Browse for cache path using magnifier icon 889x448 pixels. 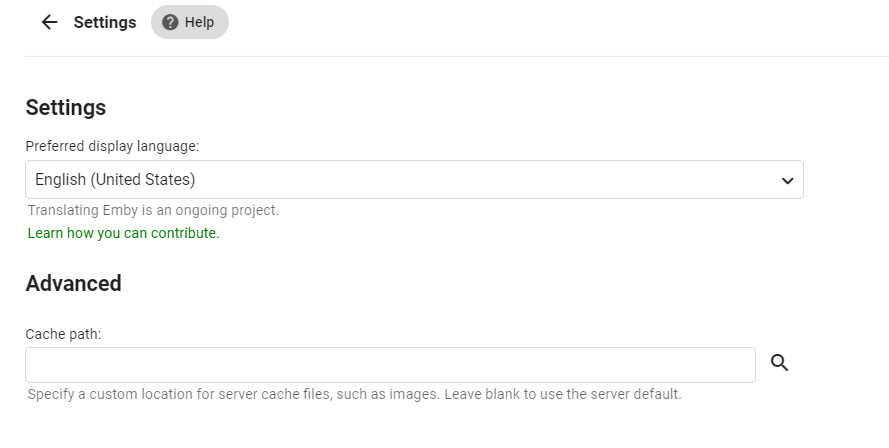click(x=780, y=363)
